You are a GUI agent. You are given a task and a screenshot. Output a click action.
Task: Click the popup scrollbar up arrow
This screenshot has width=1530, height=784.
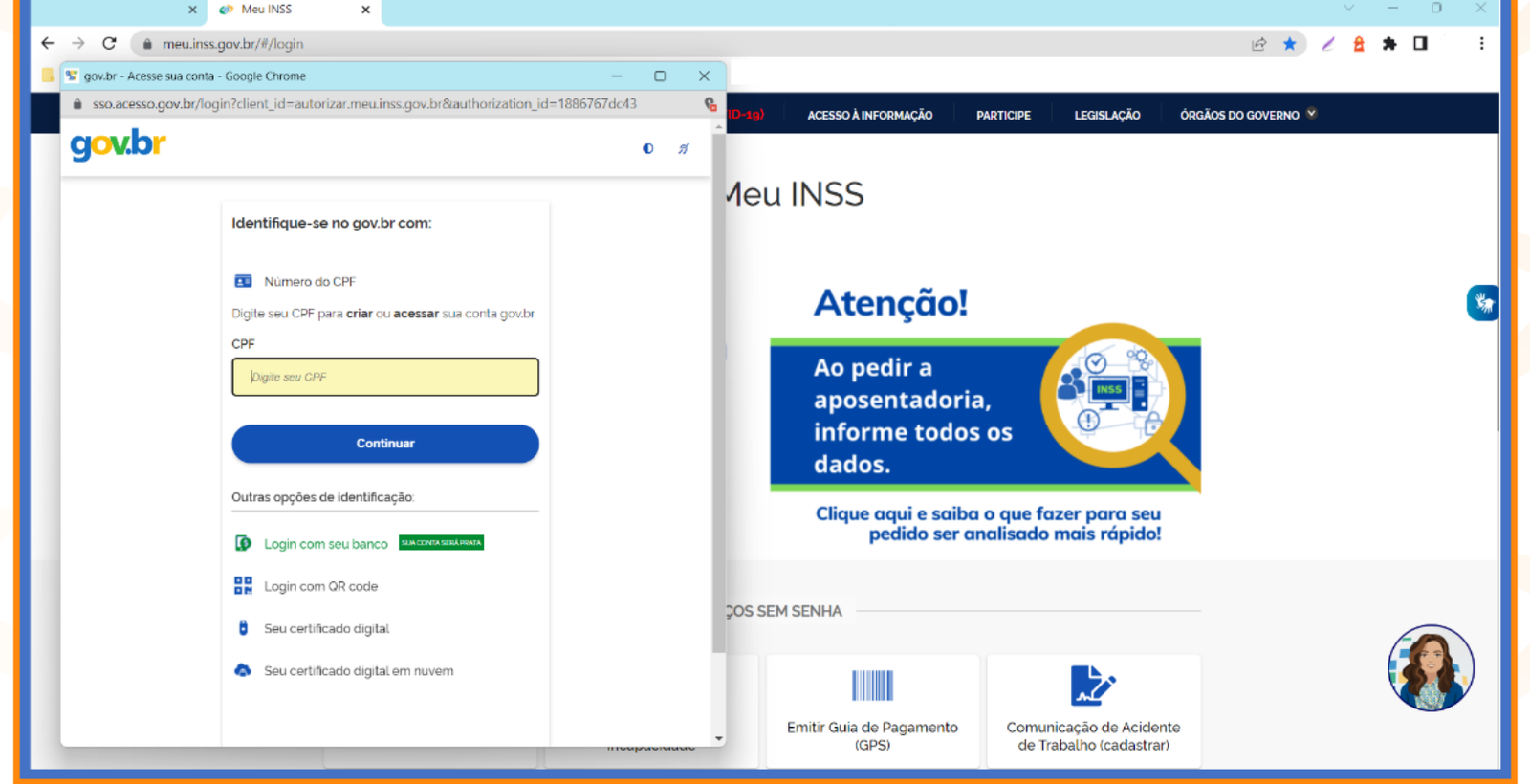point(718,125)
